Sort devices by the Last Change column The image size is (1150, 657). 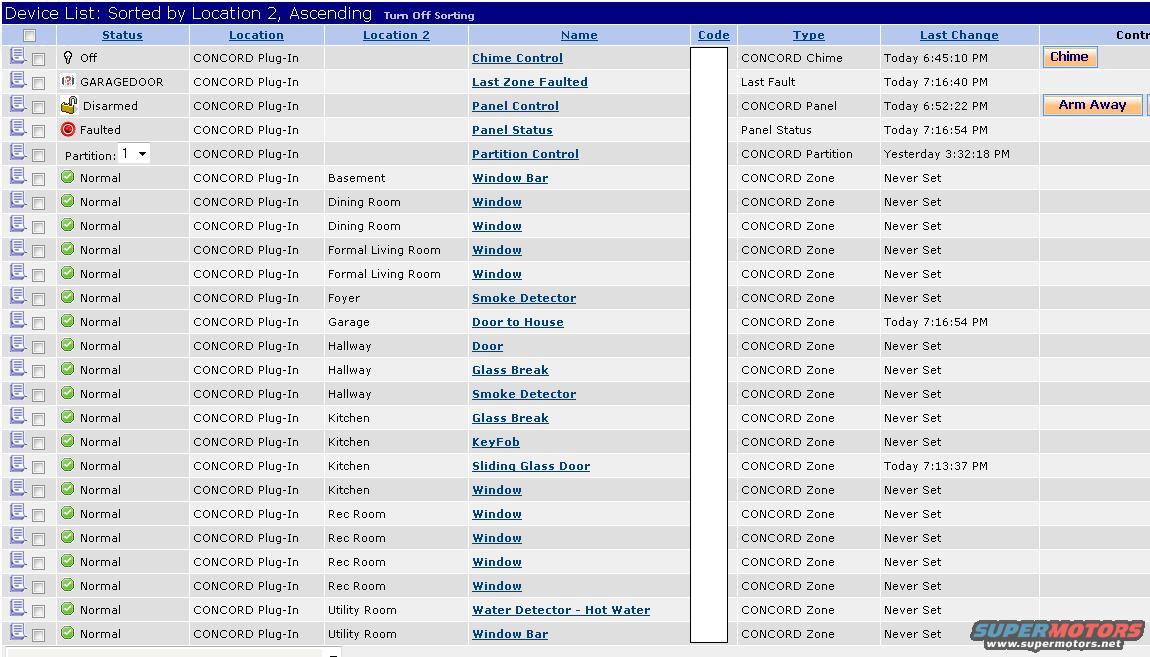(958, 35)
